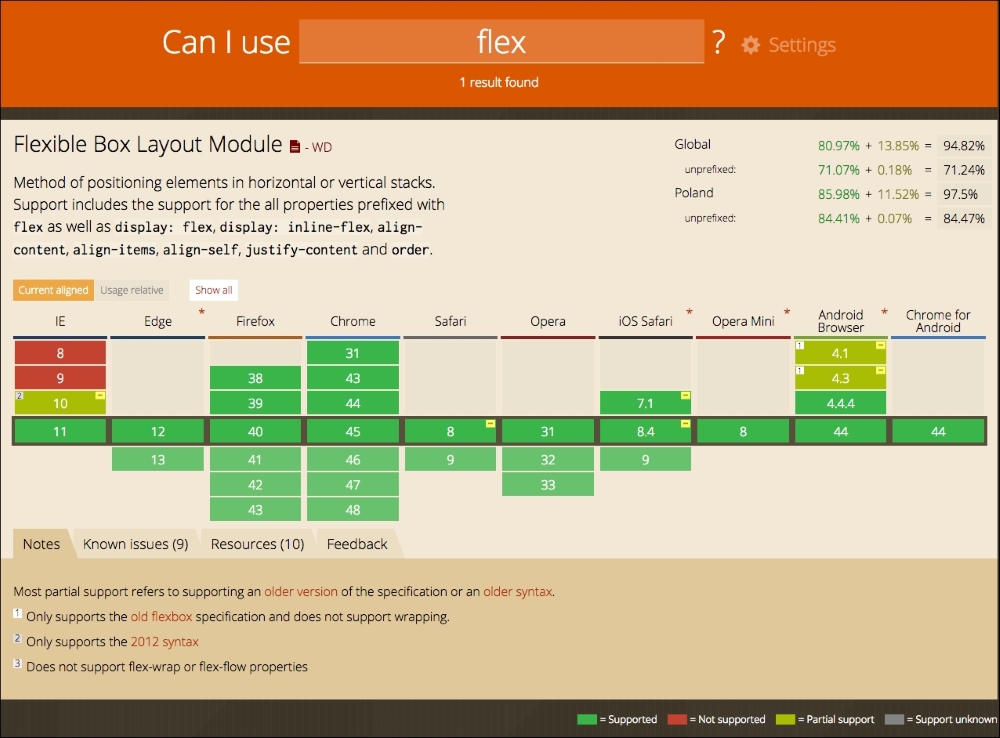The width and height of the screenshot is (1000, 738).
Task: Click the 'Flexible Box Layout Module' heading
Action: pos(148,144)
